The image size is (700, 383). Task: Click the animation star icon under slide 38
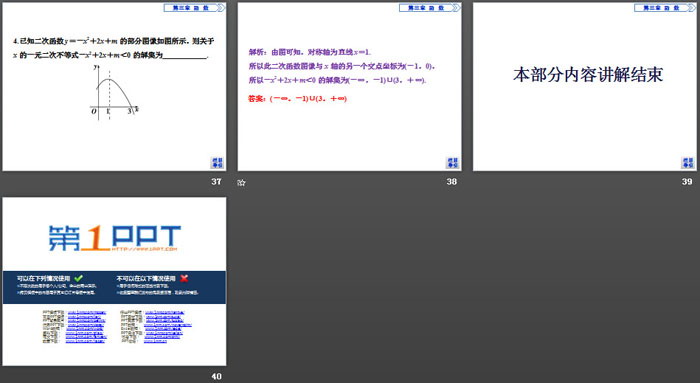tap(242, 182)
